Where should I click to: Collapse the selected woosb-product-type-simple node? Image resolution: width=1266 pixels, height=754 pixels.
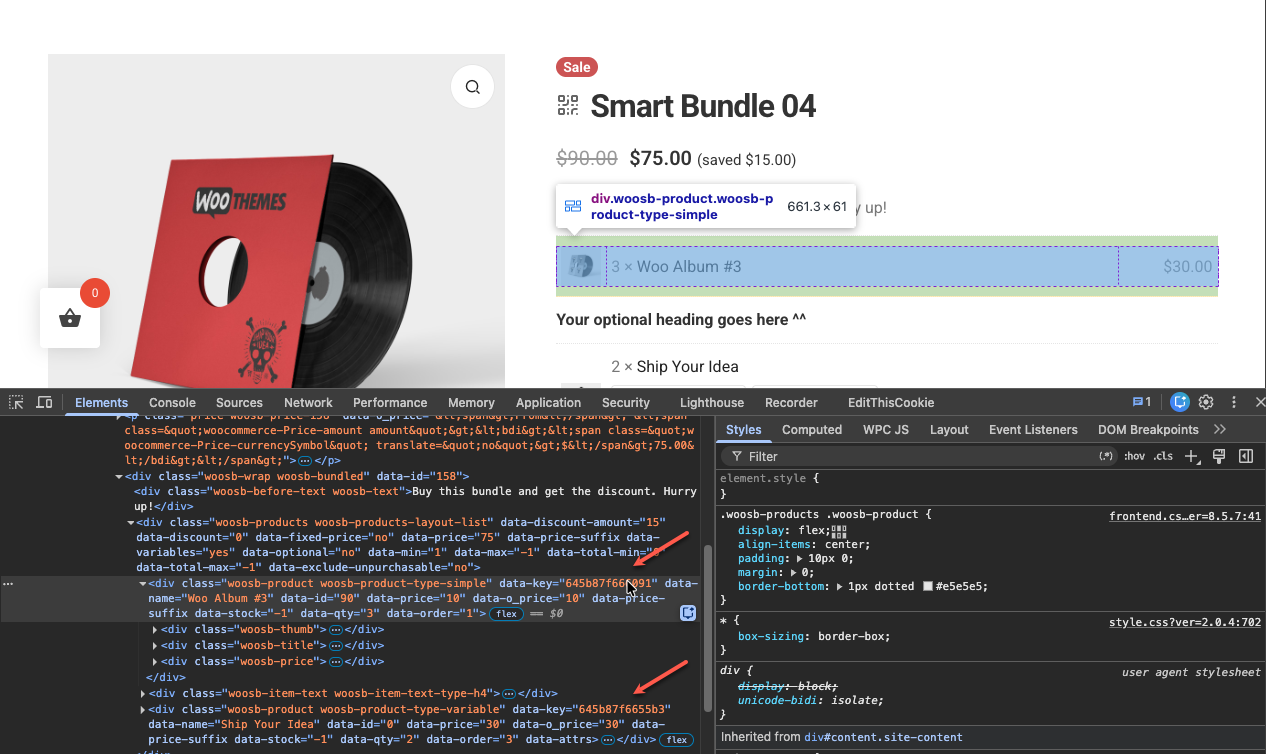143,583
